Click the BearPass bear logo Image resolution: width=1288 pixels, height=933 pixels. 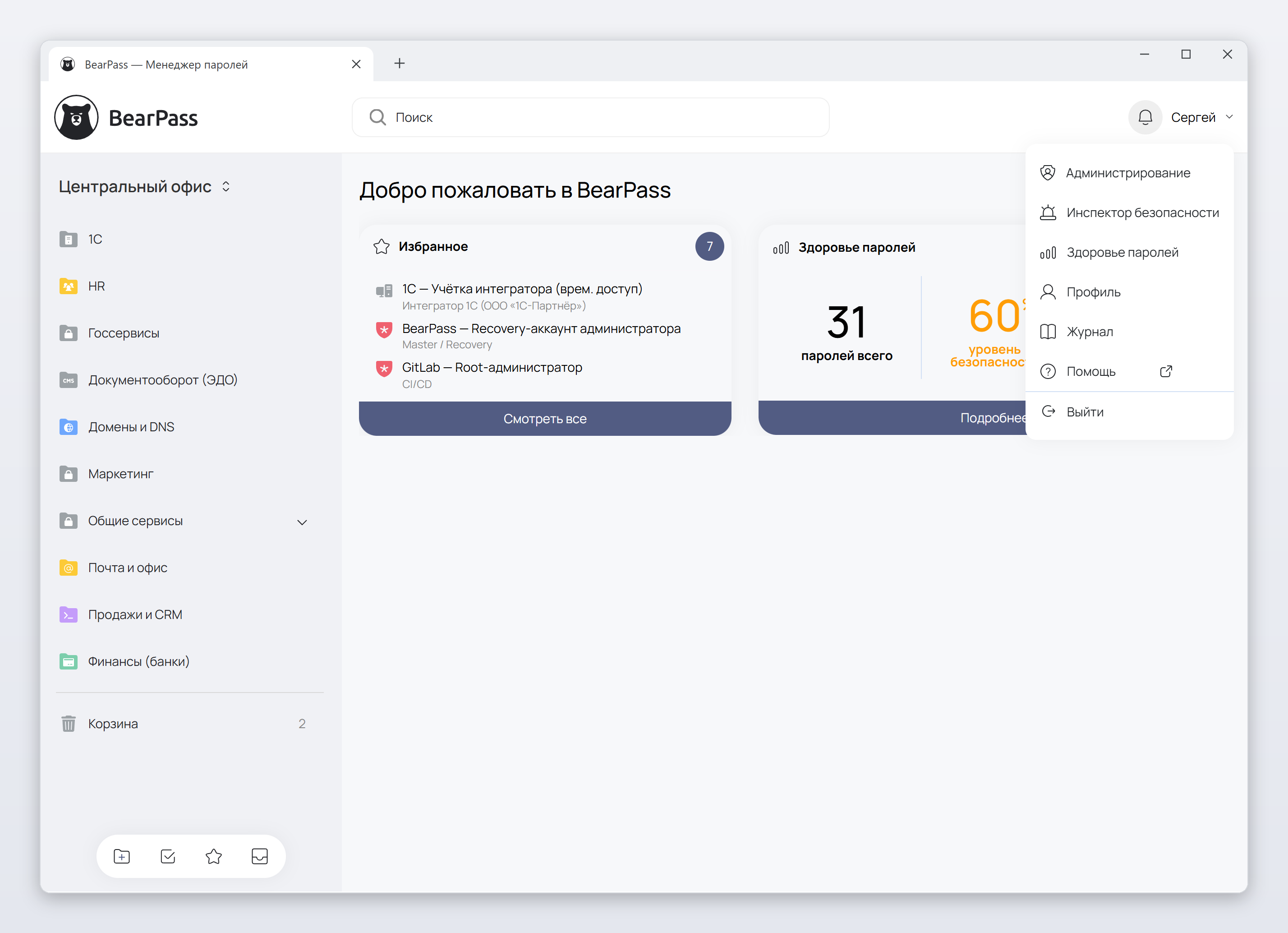point(76,117)
